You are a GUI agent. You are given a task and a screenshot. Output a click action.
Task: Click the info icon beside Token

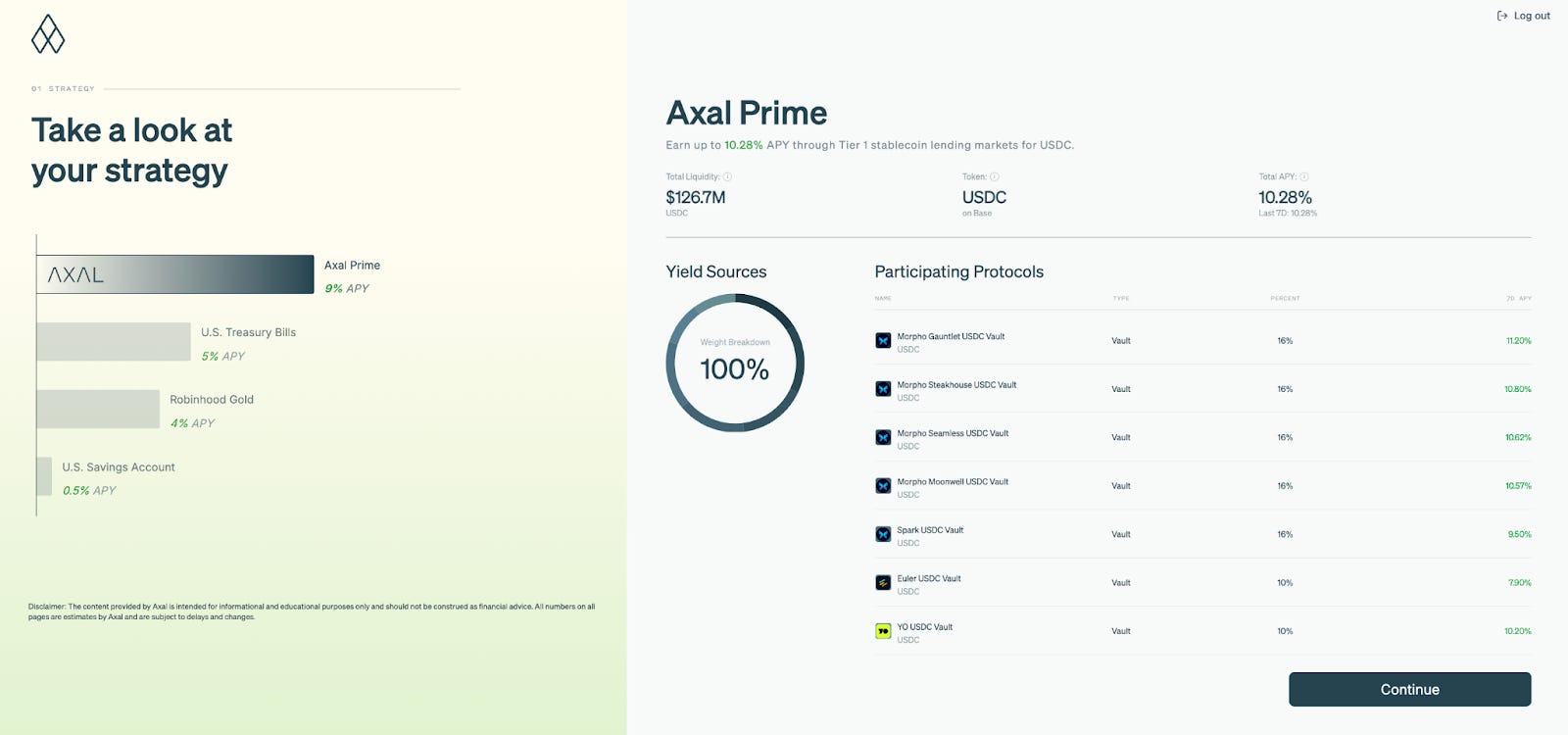point(994,177)
